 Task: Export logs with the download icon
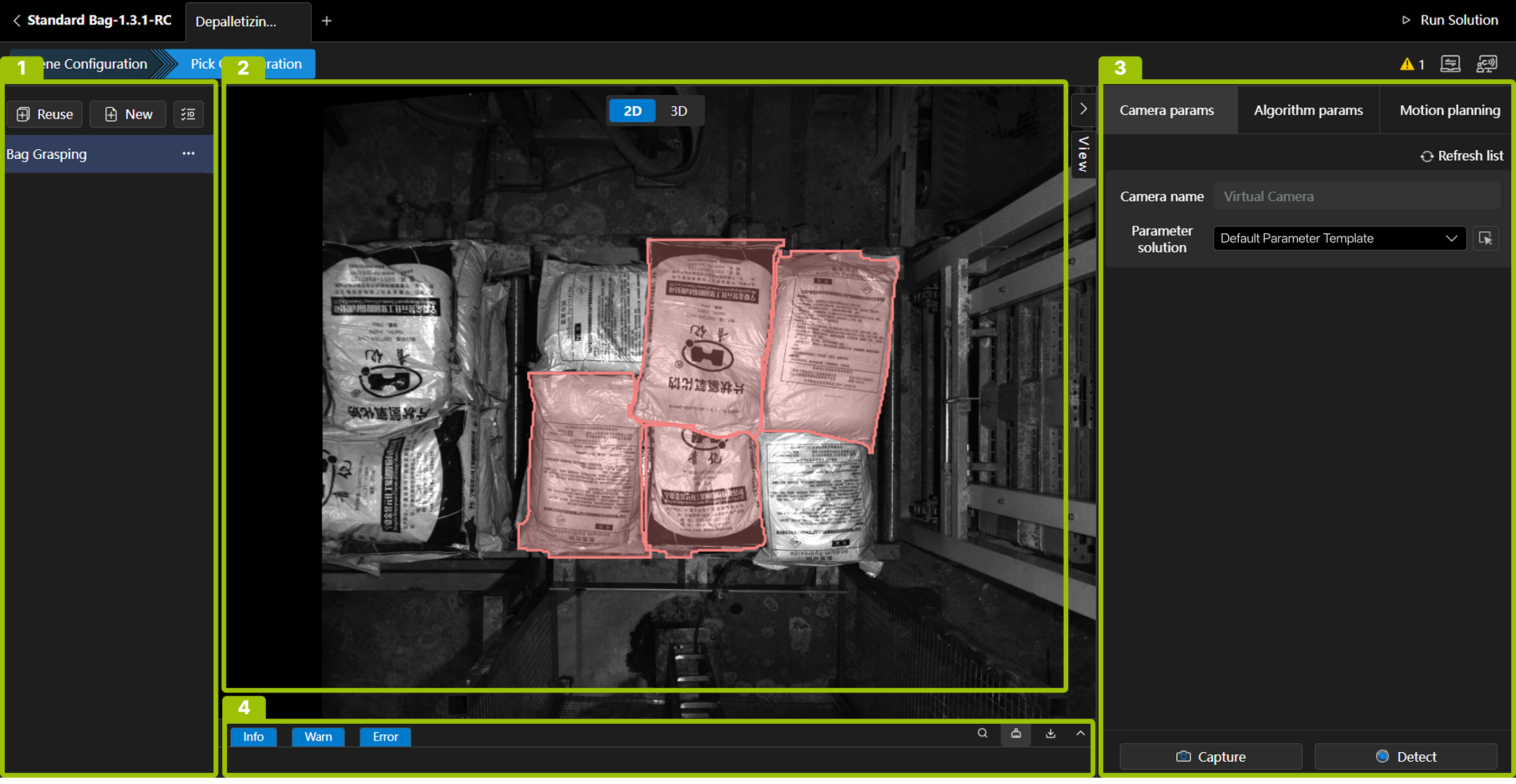(x=1050, y=733)
